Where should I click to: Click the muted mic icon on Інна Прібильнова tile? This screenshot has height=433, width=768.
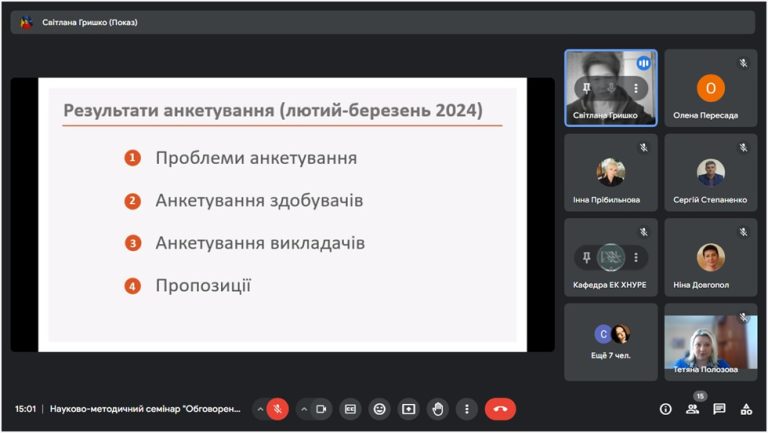[644, 147]
